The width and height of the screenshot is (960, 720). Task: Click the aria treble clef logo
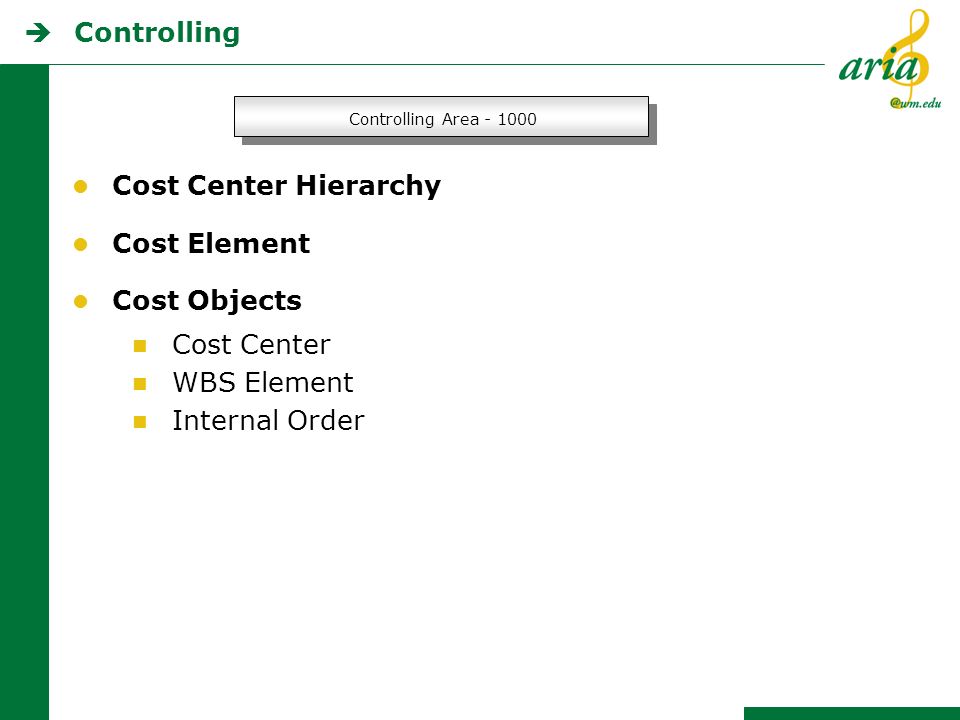[890, 59]
